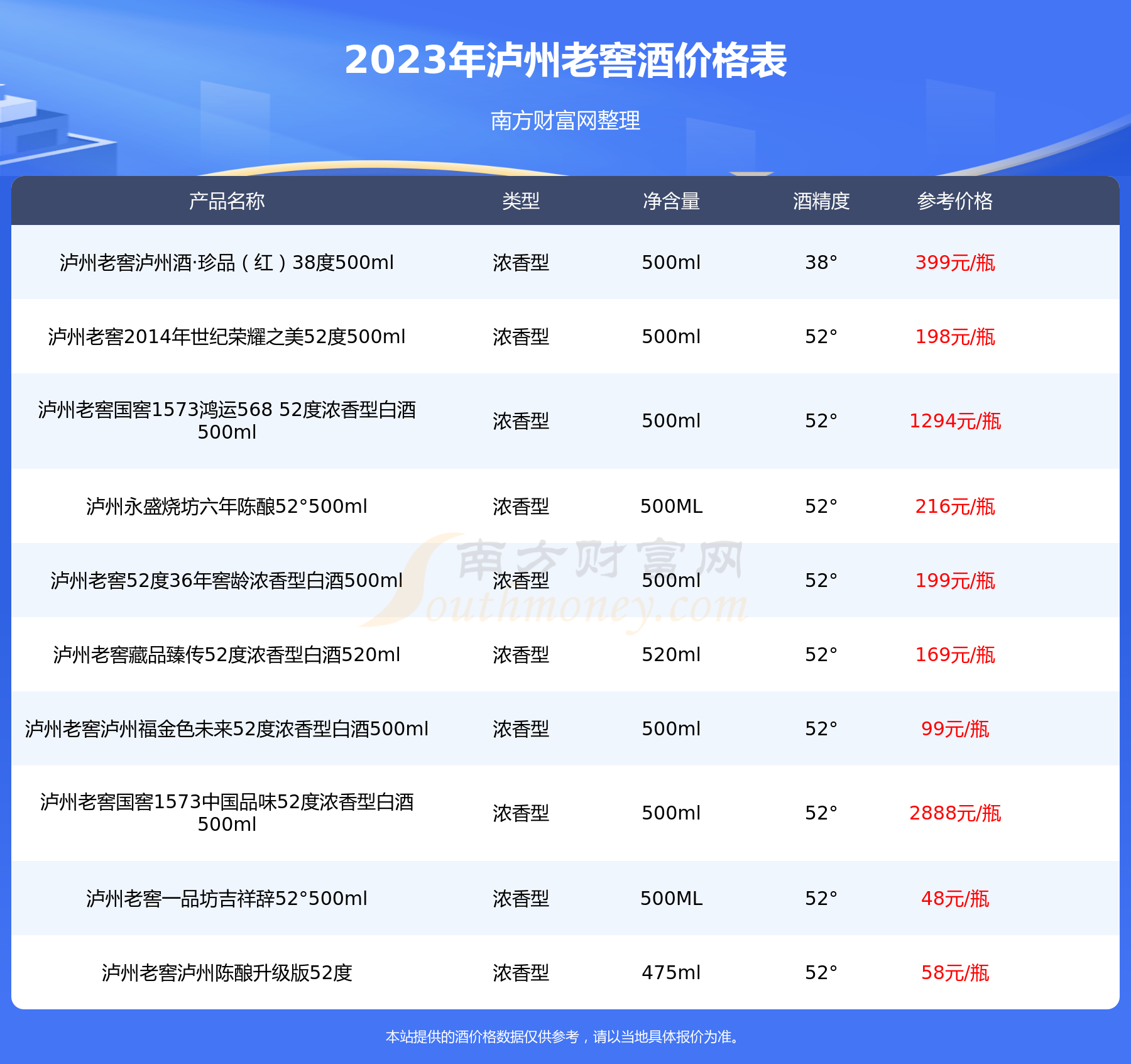The image size is (1131, 1064).
Task: Click the 58元/瓶 price
Action: click(955, 972)
